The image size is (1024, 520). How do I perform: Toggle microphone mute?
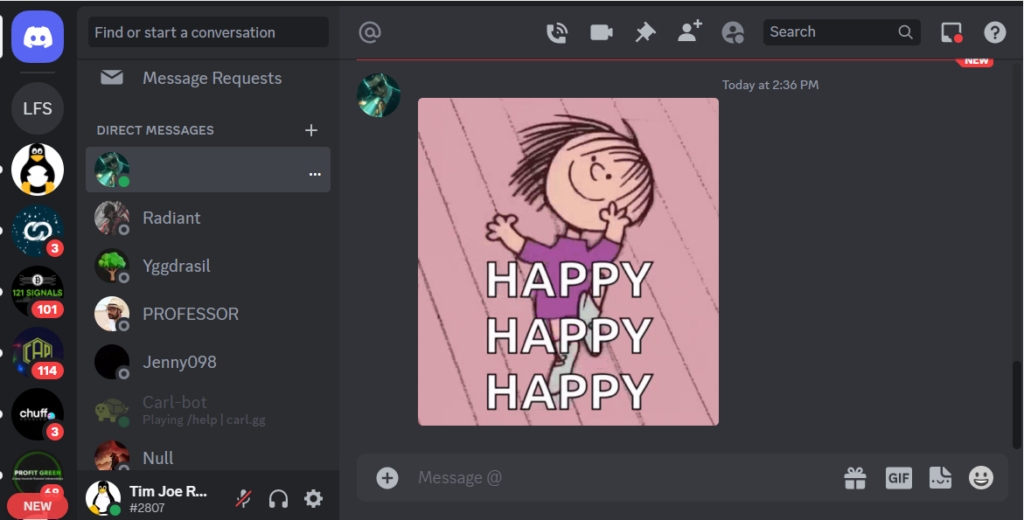244,499
